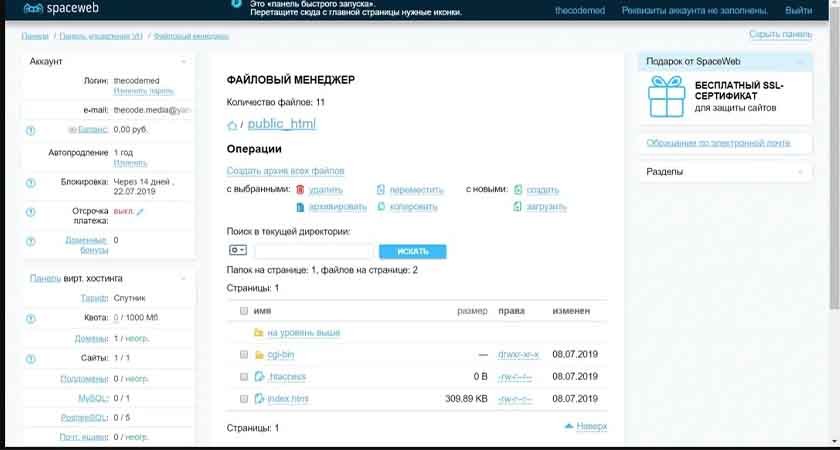The image size is (840, 450).
Task: Click the MySQL link
Action: pyautogui.click(x=94, y=398)
